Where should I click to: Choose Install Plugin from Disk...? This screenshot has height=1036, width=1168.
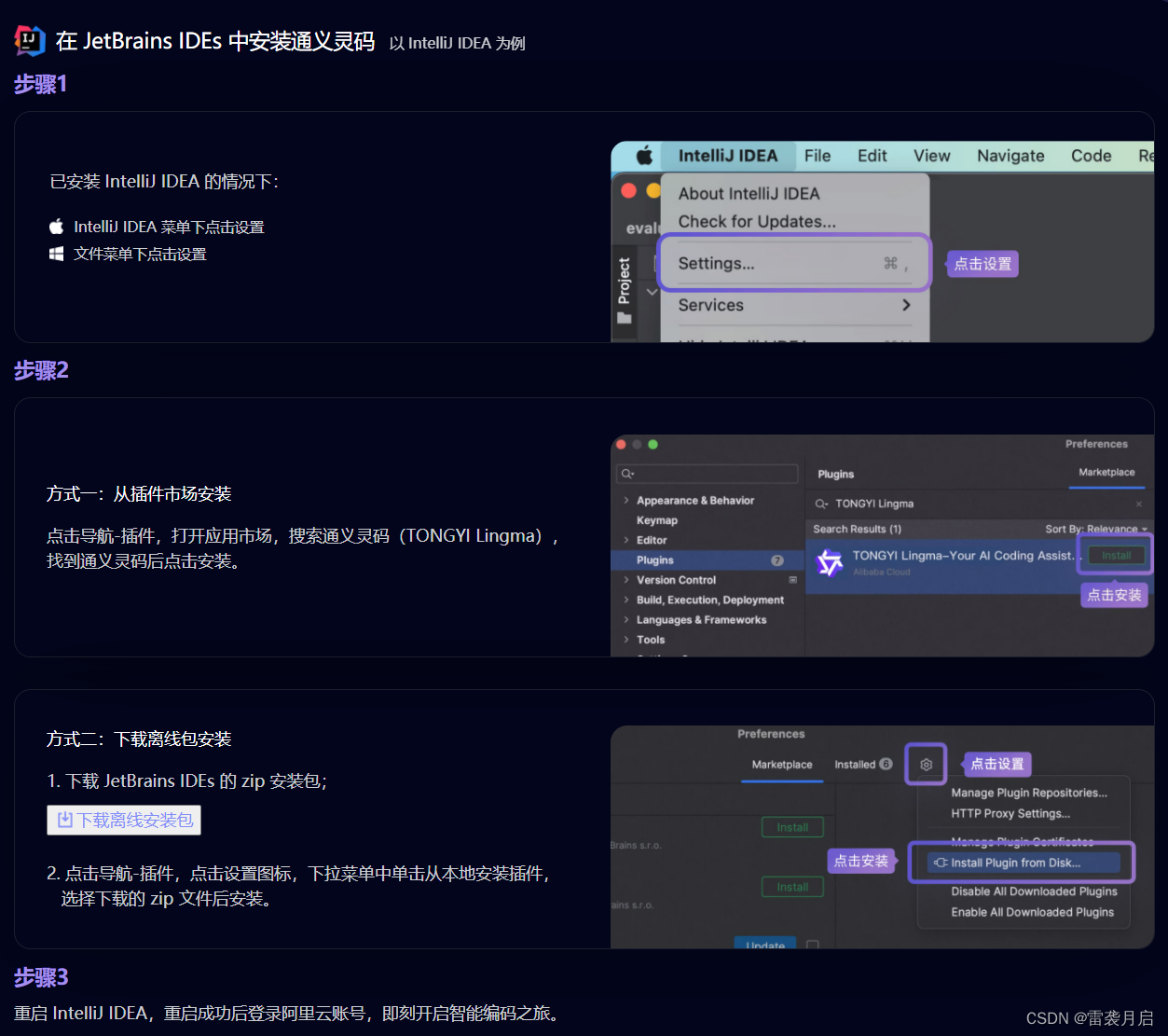tap(1024, 863)
